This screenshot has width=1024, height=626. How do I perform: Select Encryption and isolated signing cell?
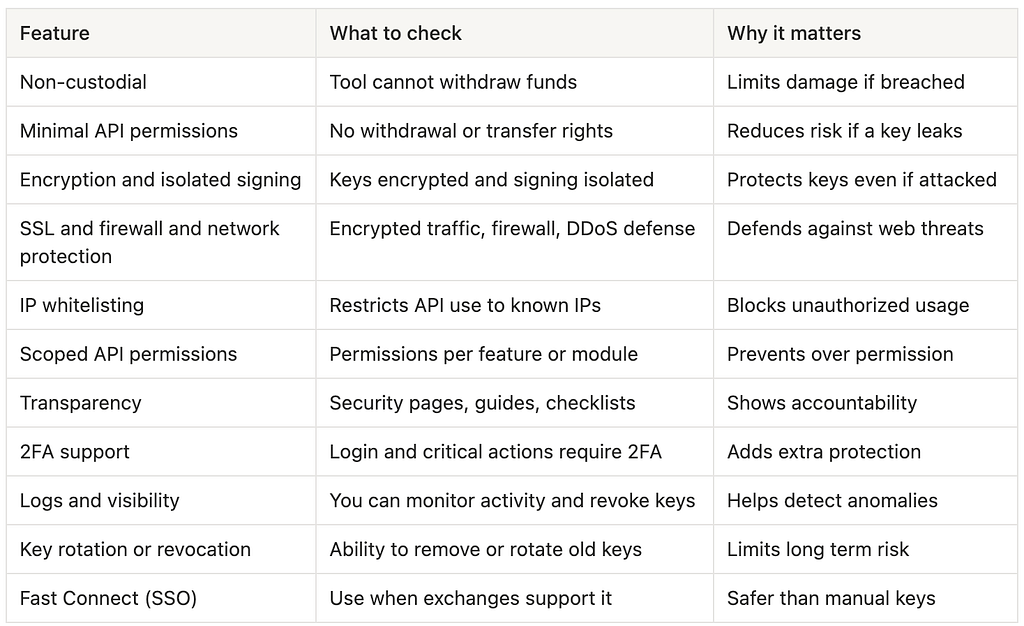pyautogui.click(x=161, y=180)
